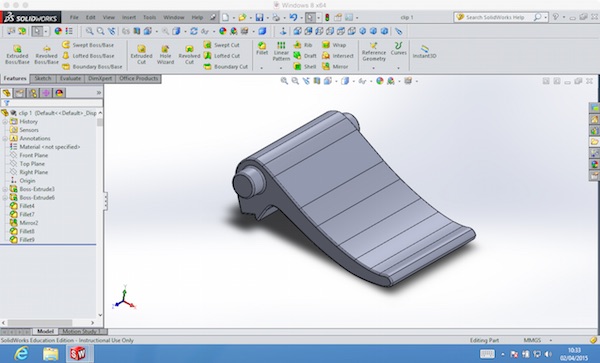600x363 pixels.
Task: Start an Extruded Cut
Action: (x=141, y=55)
